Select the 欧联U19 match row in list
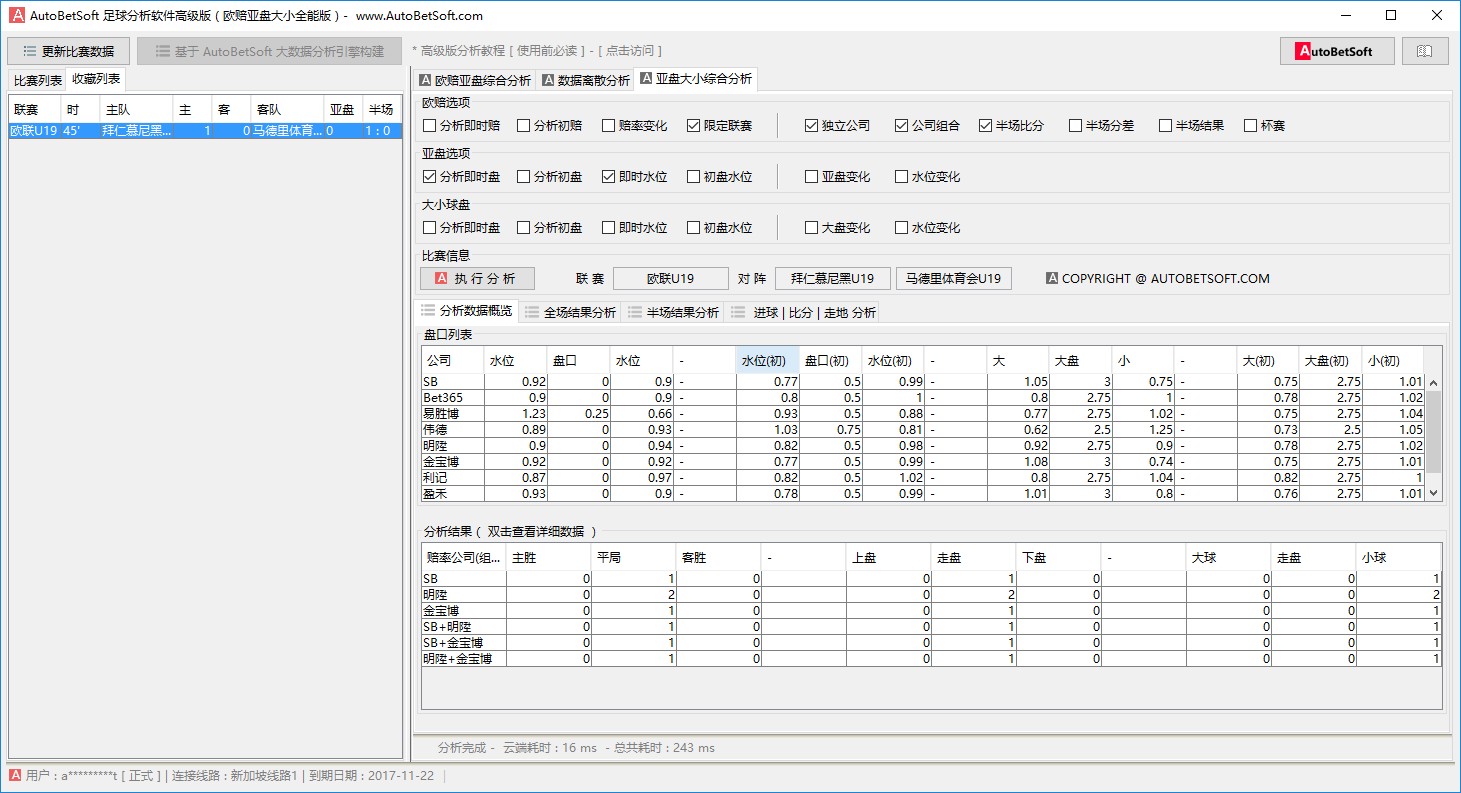Image resolution: width=1461 pixels, height=793 pixels. (204, 131)
